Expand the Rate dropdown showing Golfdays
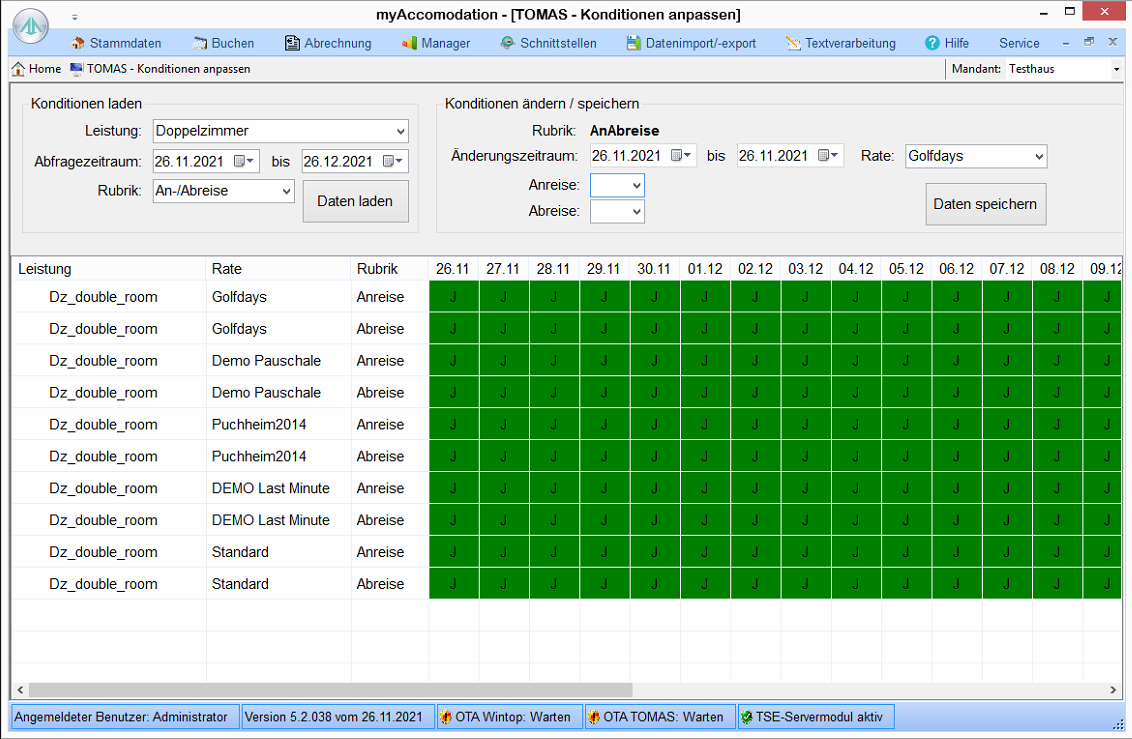This screenshot has width=1132, height=739. tap(1038, 156)
